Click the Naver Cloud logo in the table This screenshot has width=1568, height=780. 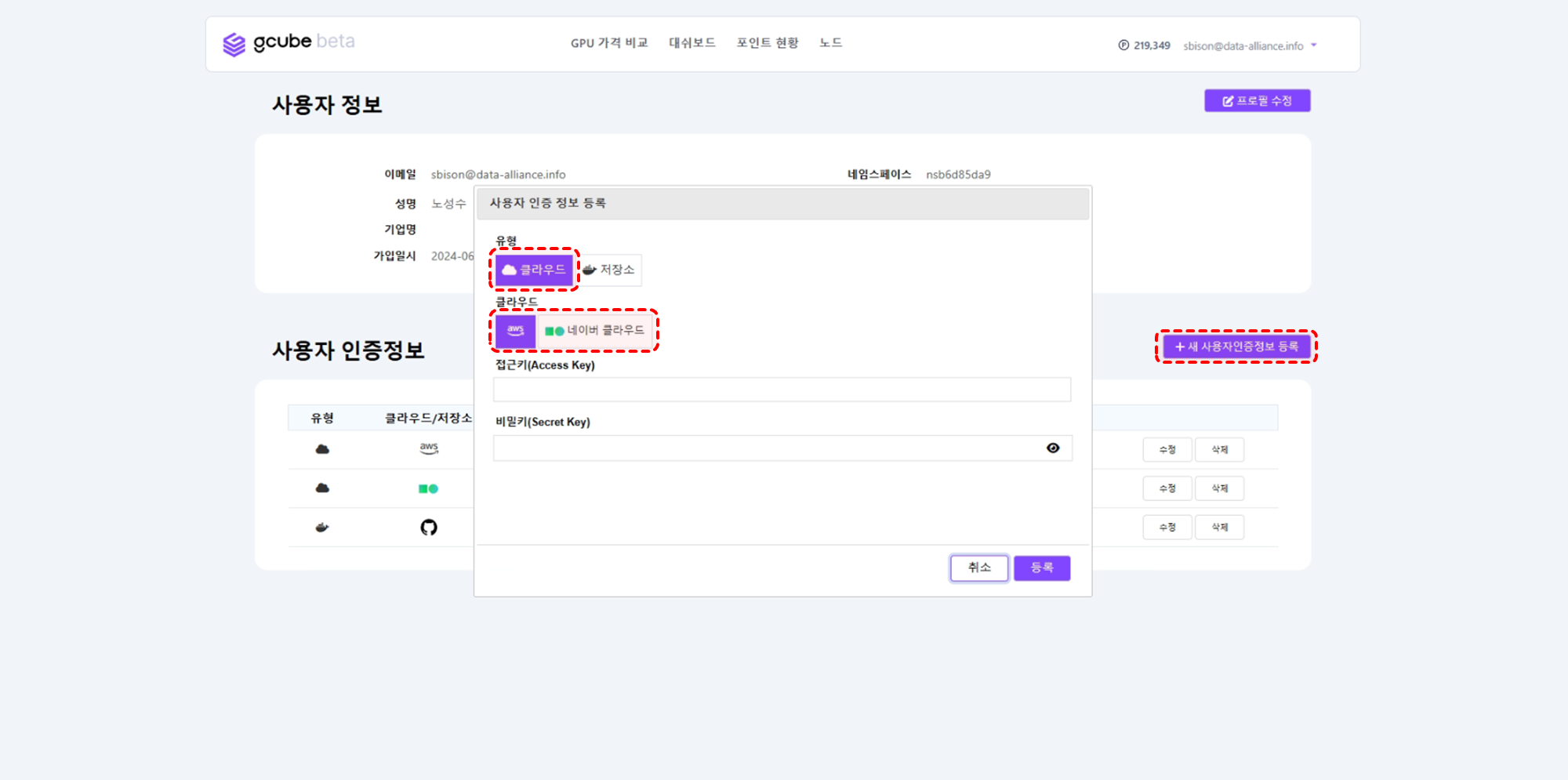point(428,489)
